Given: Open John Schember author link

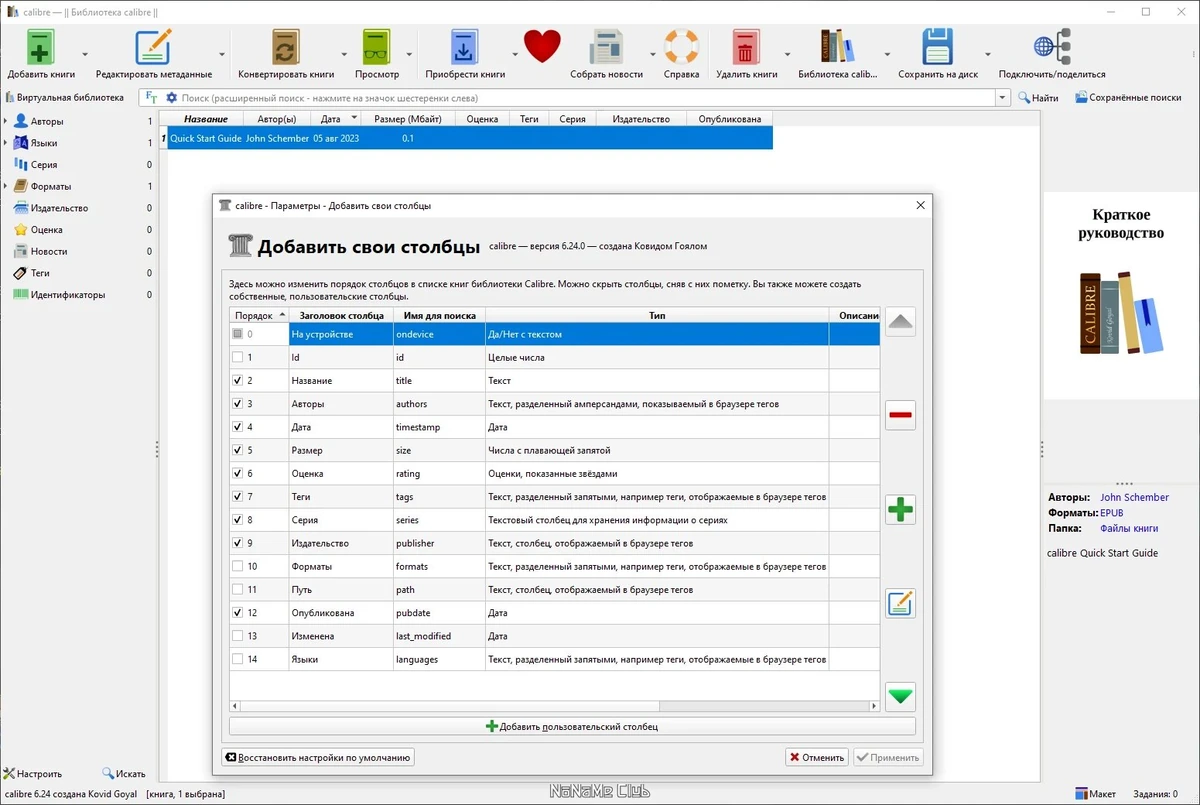Looking at the screenshot, I should coord(1134,497).
